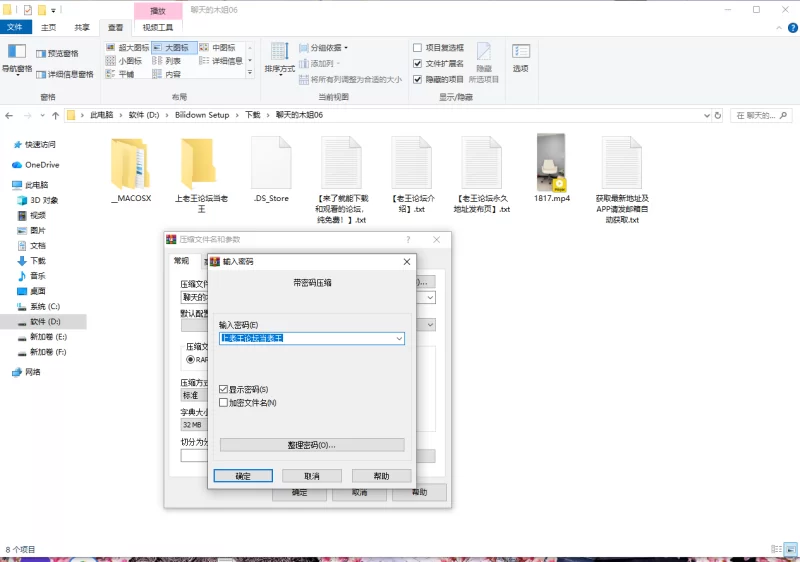Uncheck 显示密码 show password
800x562 pixels.
223,389
